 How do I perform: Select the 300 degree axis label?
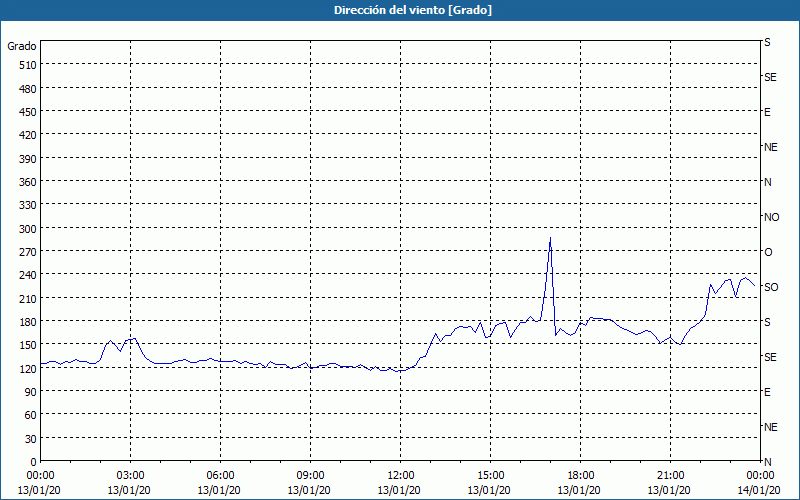tap(28, 229)
